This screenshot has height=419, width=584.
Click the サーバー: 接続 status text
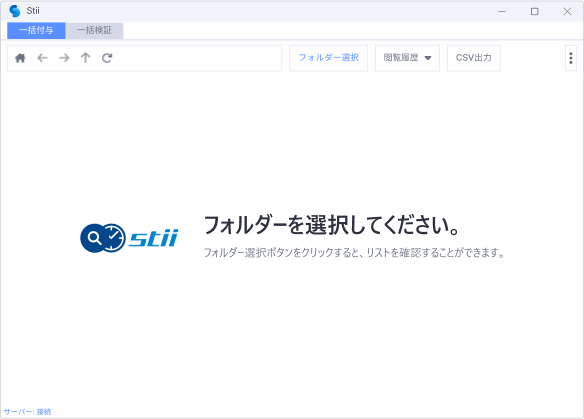tap(28, 412)
